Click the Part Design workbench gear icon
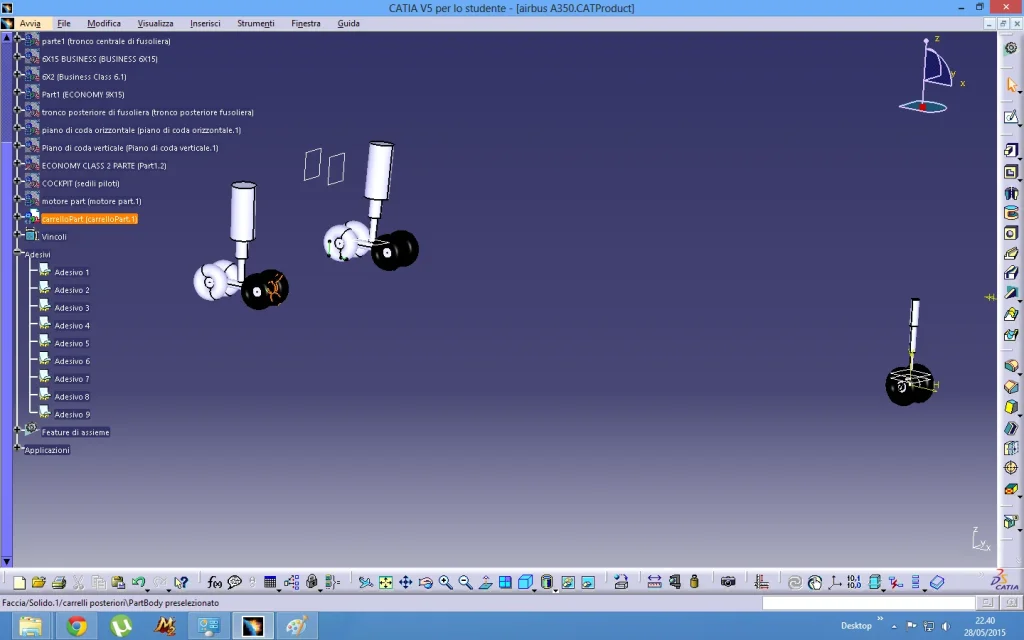This screenshot has height=640, width=1024. click(1011, 48)
